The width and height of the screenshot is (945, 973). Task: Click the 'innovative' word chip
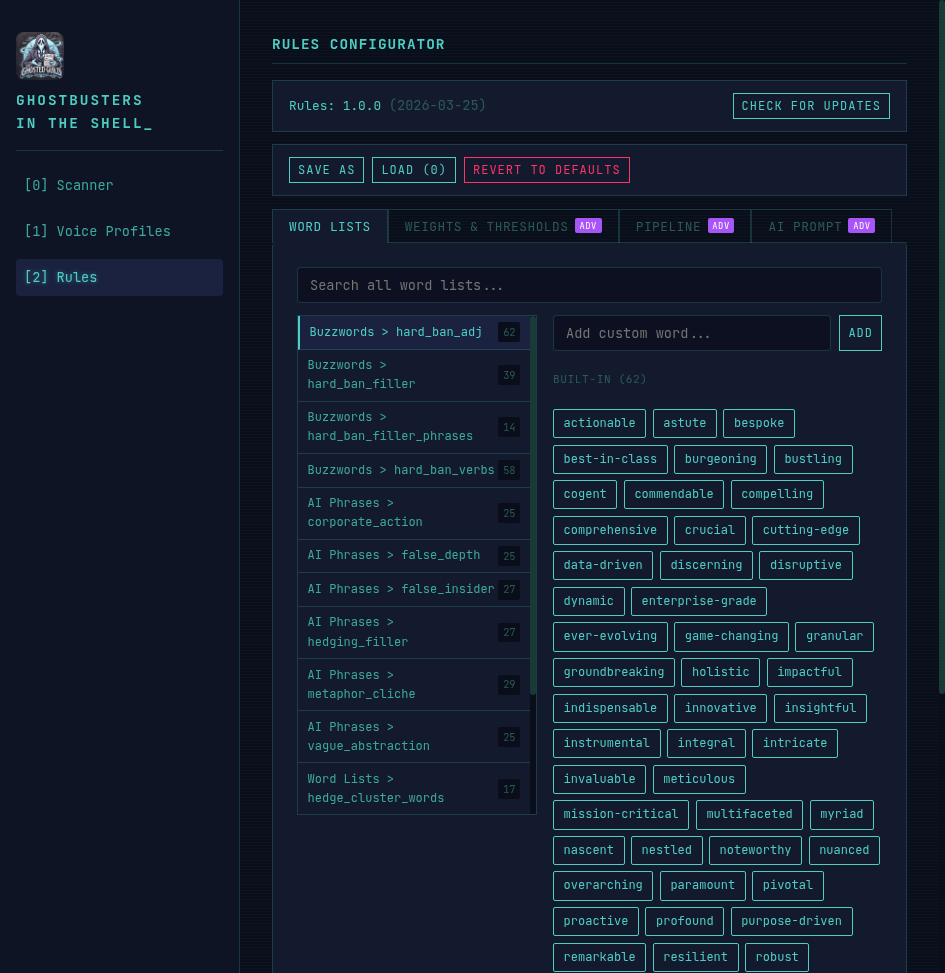pos(720,709)
